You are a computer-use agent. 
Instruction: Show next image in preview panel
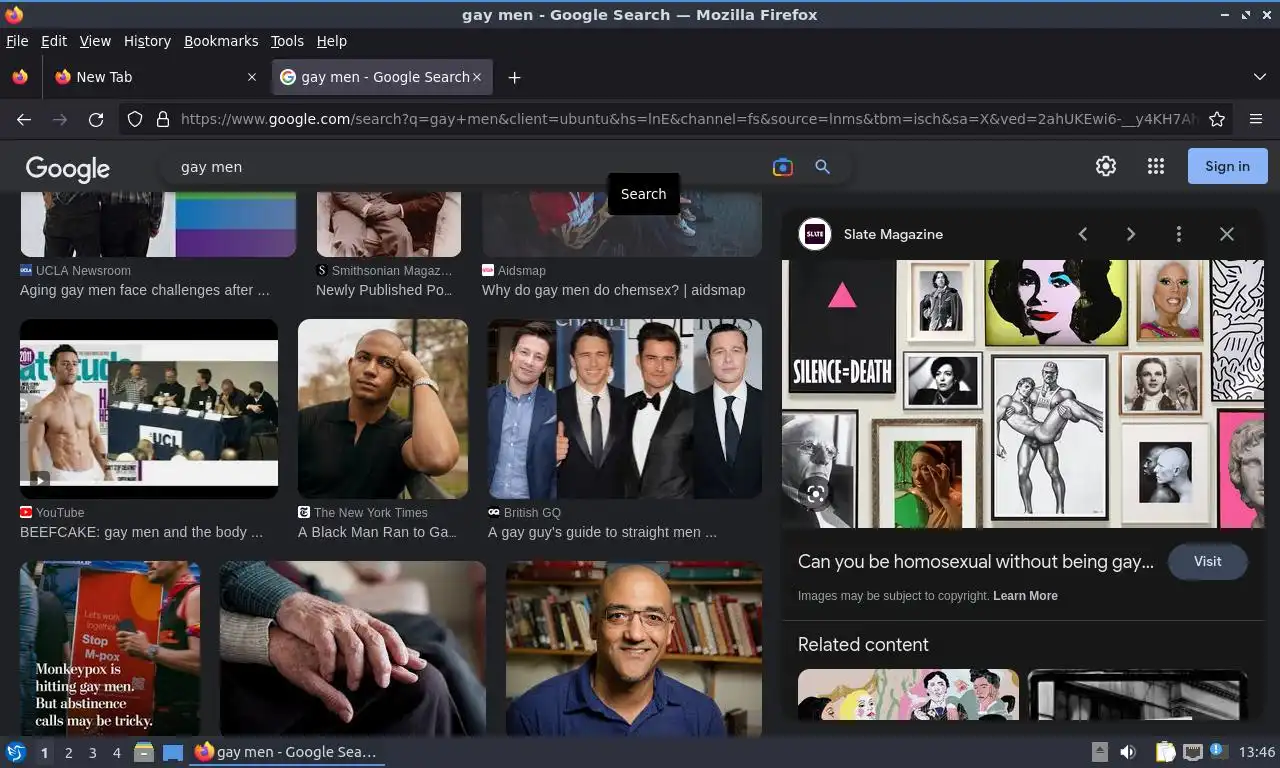1131,234
